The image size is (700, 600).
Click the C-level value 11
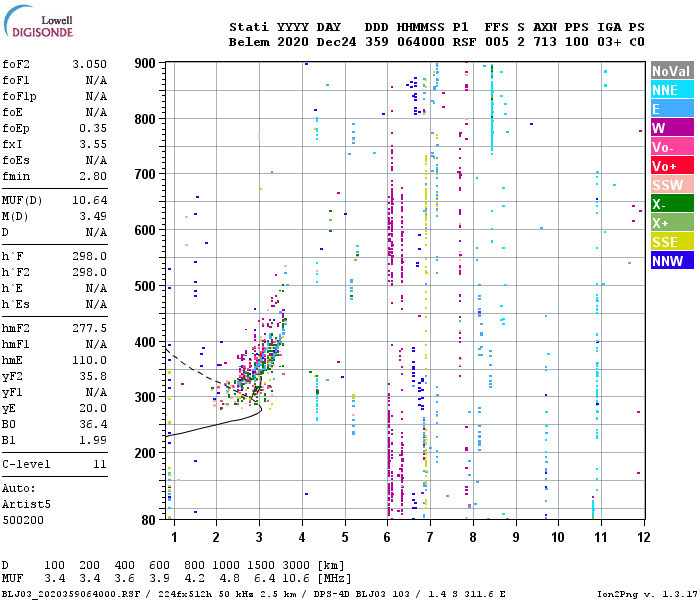pyautogui.click(x=100, y=464)
